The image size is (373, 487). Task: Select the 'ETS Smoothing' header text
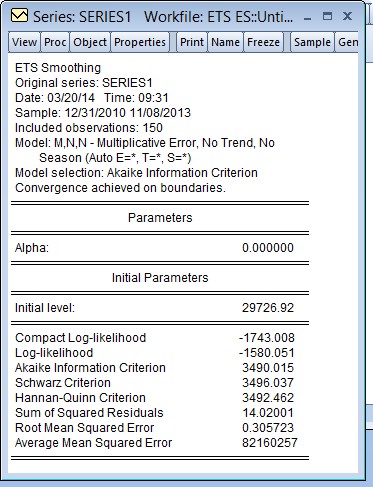point(58,68)
